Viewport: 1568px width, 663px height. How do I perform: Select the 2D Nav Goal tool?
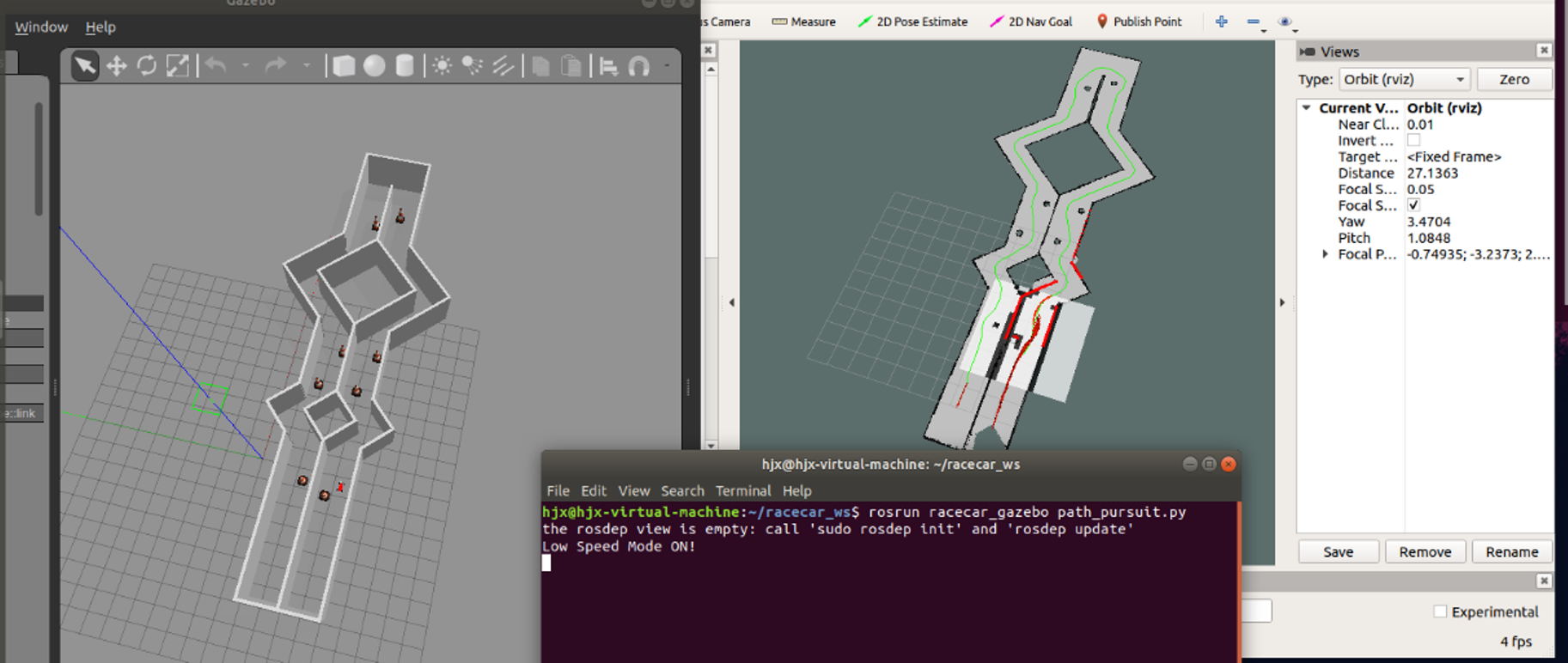(1030, 21)
